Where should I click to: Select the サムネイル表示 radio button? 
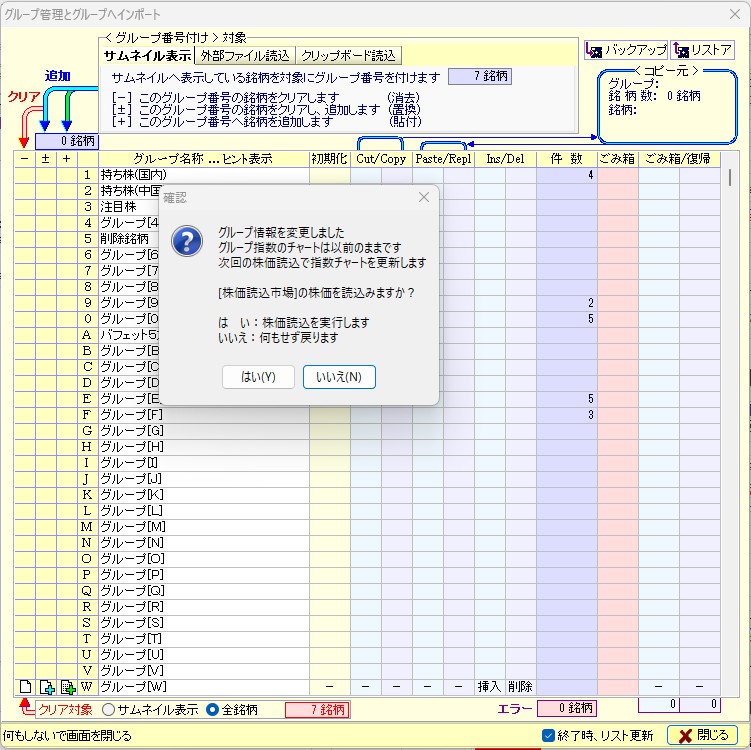(x=108, y=710)
